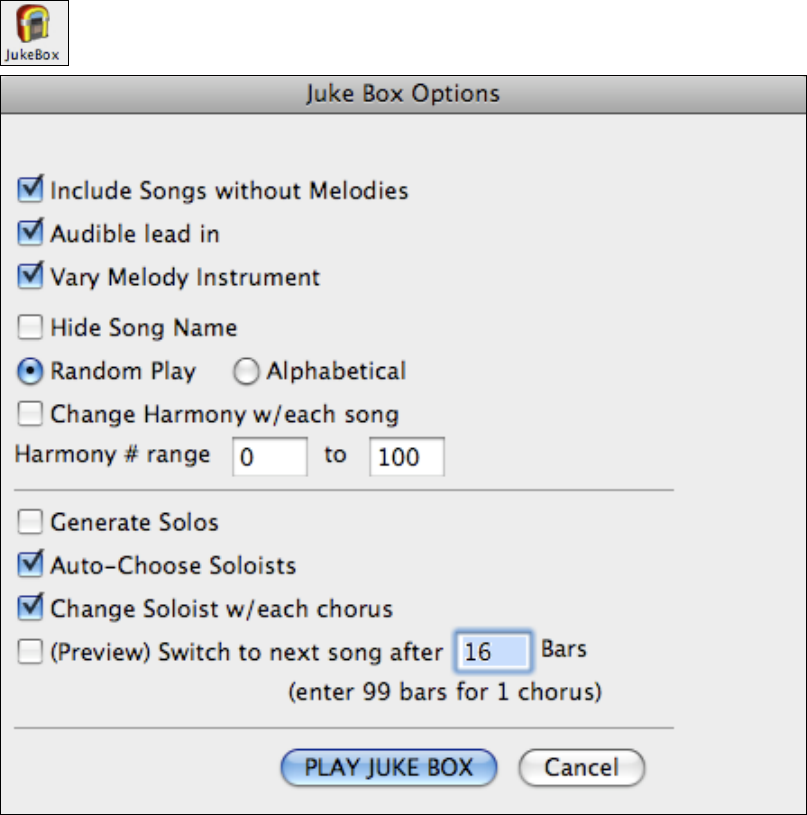Click the Juke Box Options title bar
Viewport: 807px width, 815px height.
(403, 96)
